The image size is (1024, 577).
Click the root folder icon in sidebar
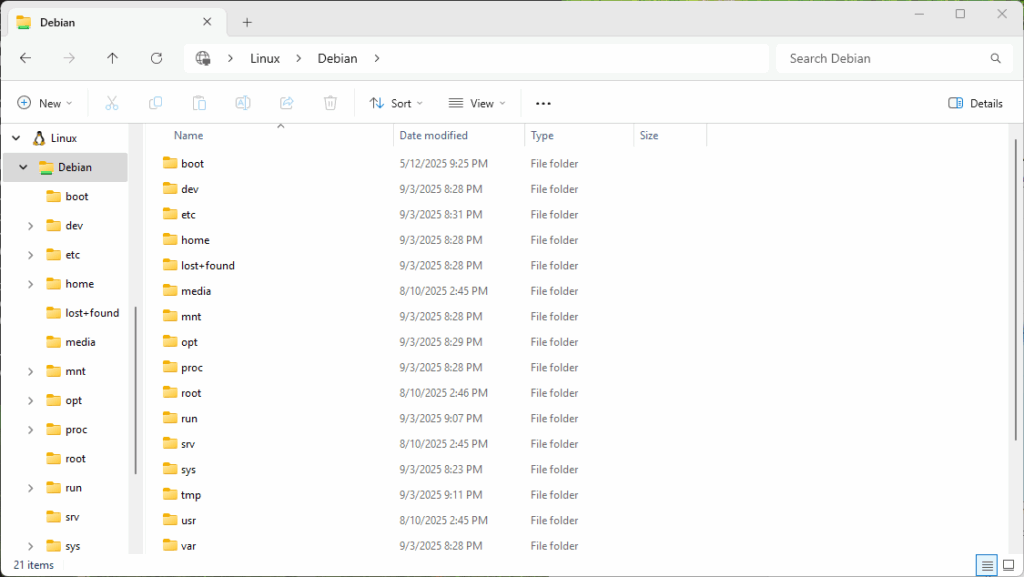(x=54, y=458)
